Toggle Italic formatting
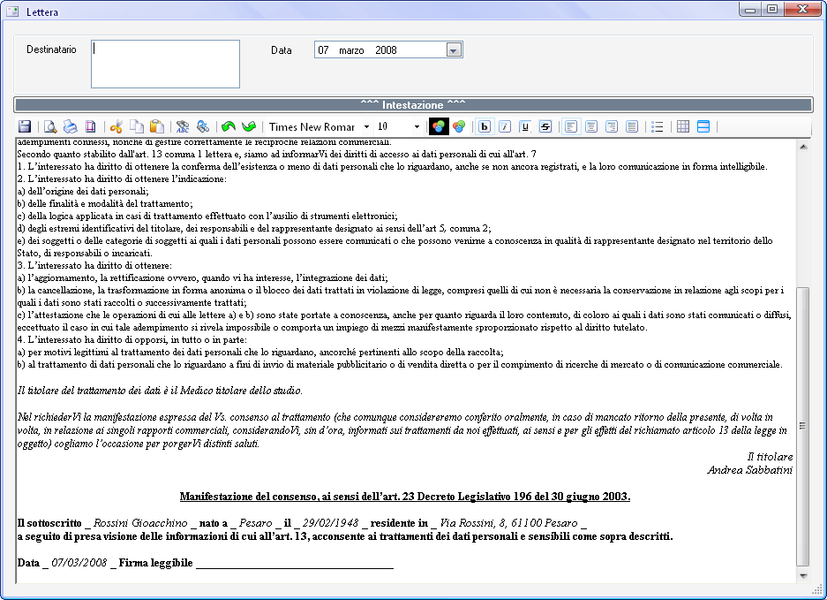The image size is (827, 600). [505, 127]
